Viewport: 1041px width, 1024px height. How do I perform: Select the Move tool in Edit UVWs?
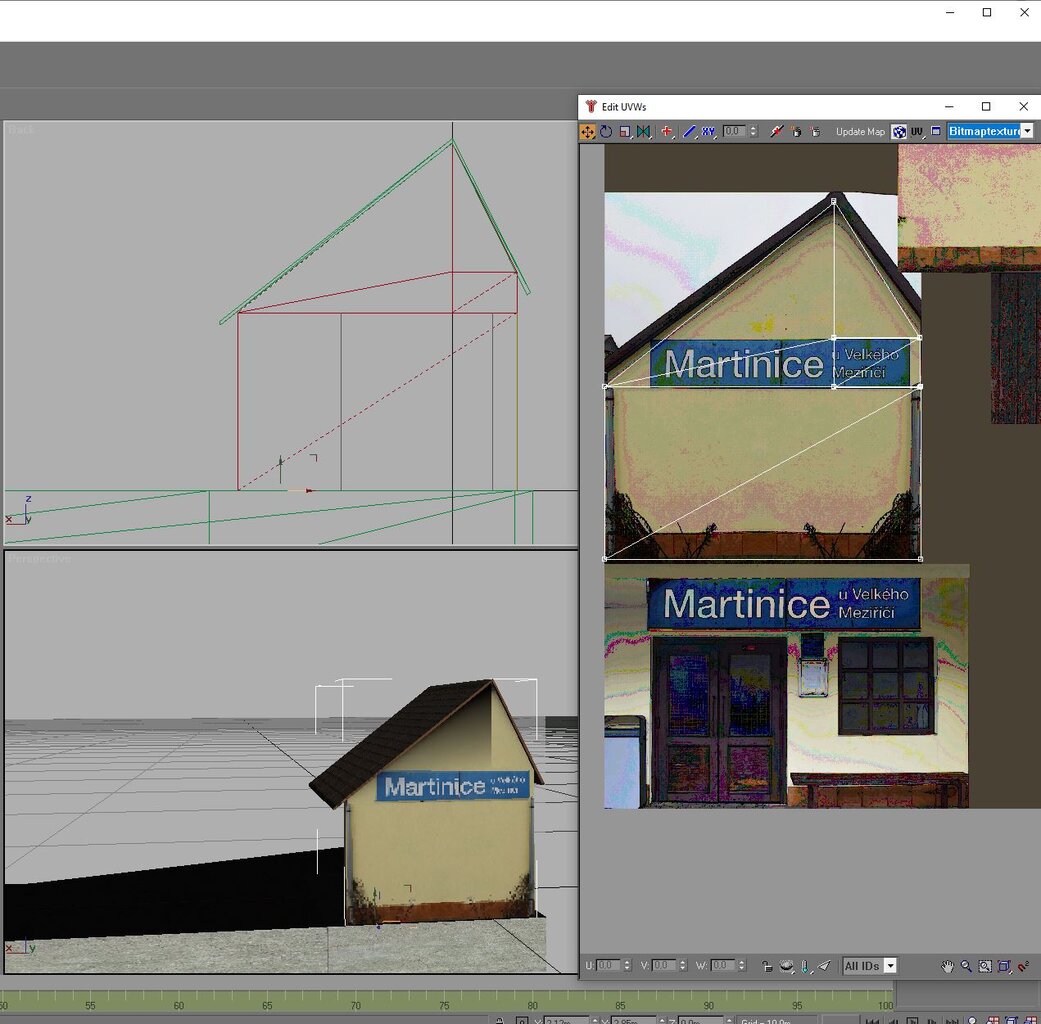588,132
